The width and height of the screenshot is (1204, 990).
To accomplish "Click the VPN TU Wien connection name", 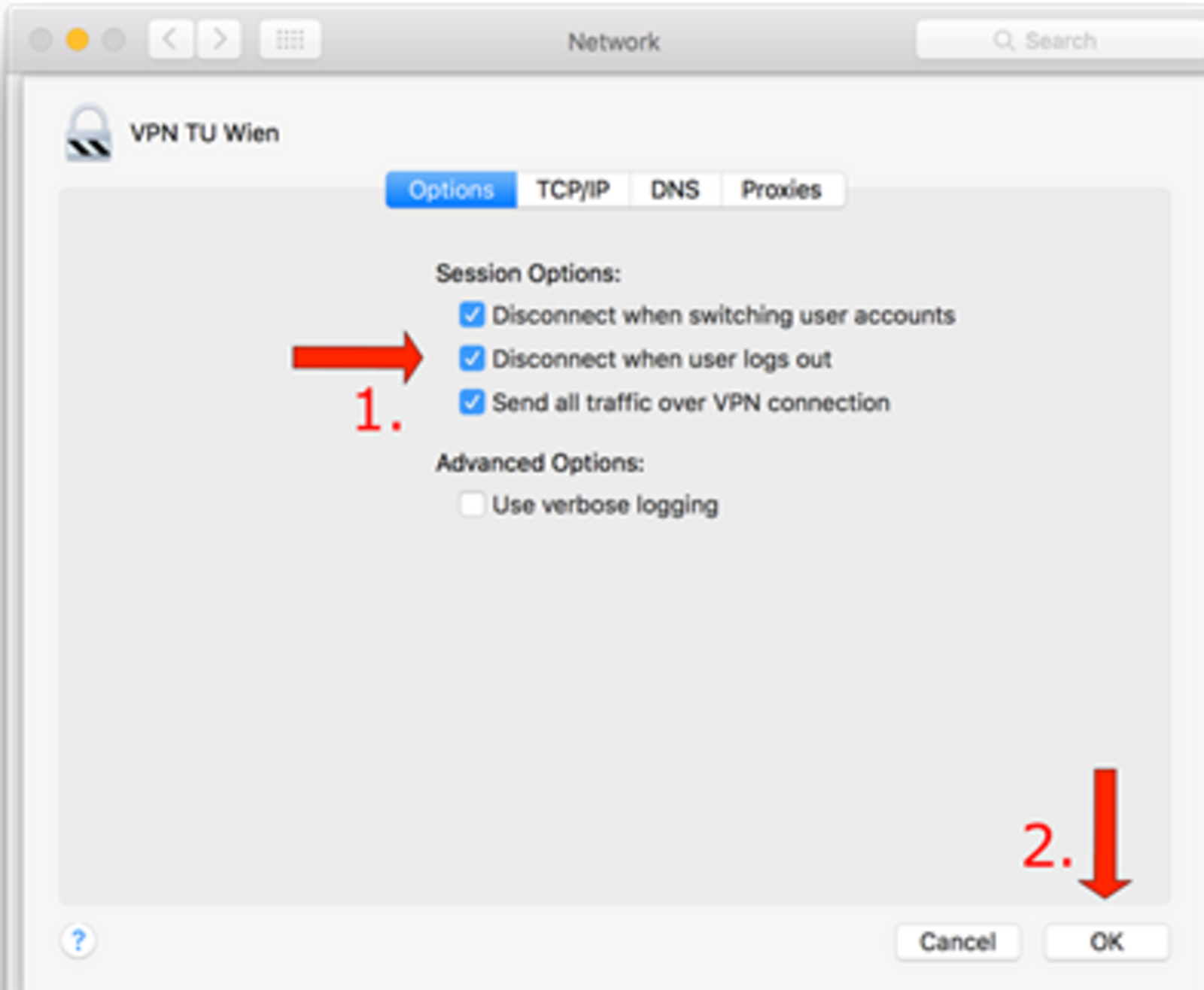I will click(205, 133).
